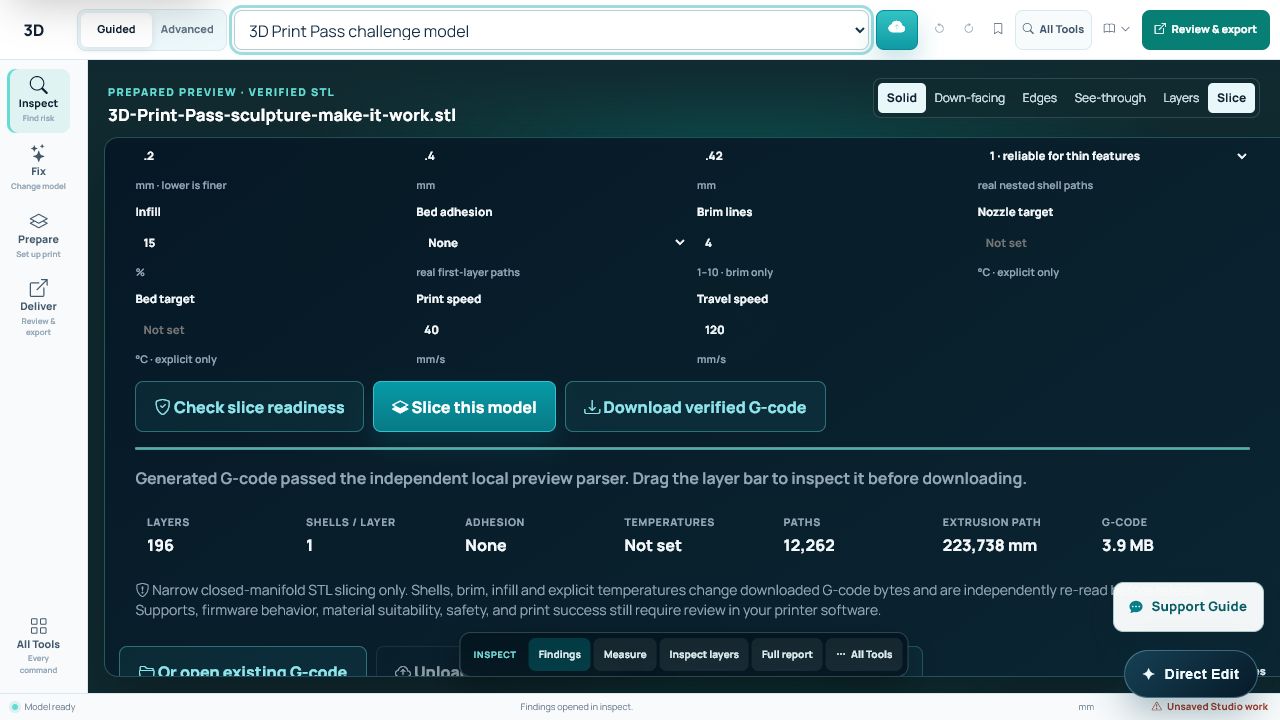Open the 3D Print Pass challenge model dropdown

[551, 30]
